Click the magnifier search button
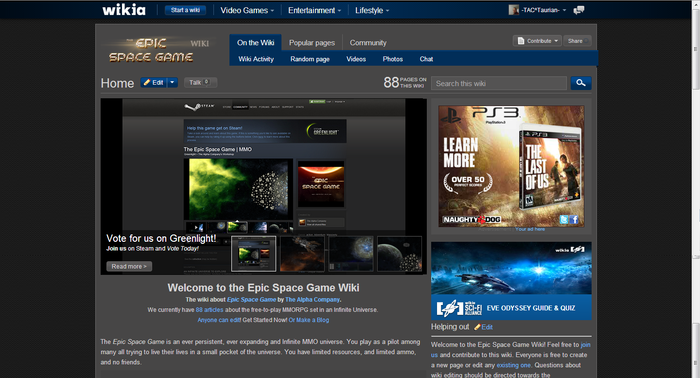700x378 pixels. [x=581, y=83]
